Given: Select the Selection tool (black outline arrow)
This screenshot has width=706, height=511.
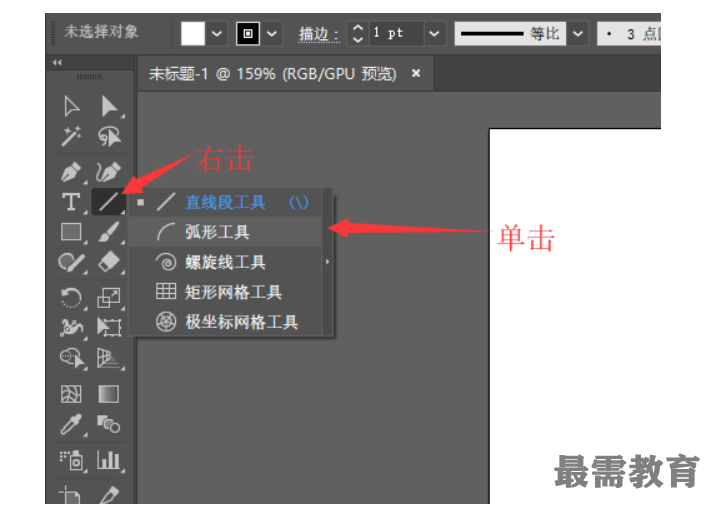Looking at the screenshot, I should [x=71, y=107].
